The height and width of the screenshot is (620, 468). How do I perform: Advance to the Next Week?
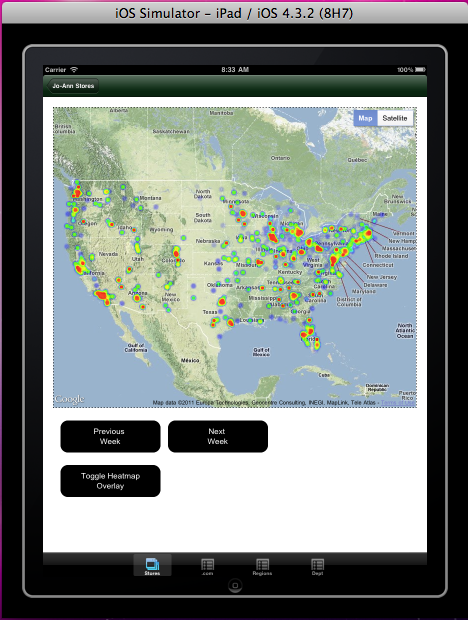click(x=218, y=436)
